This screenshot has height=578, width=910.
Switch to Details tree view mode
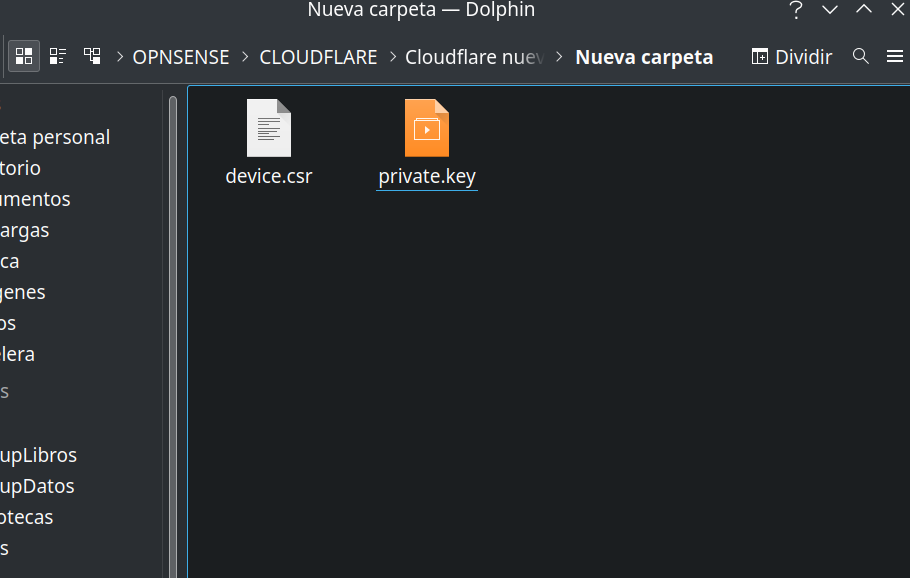tap(92, 56)
